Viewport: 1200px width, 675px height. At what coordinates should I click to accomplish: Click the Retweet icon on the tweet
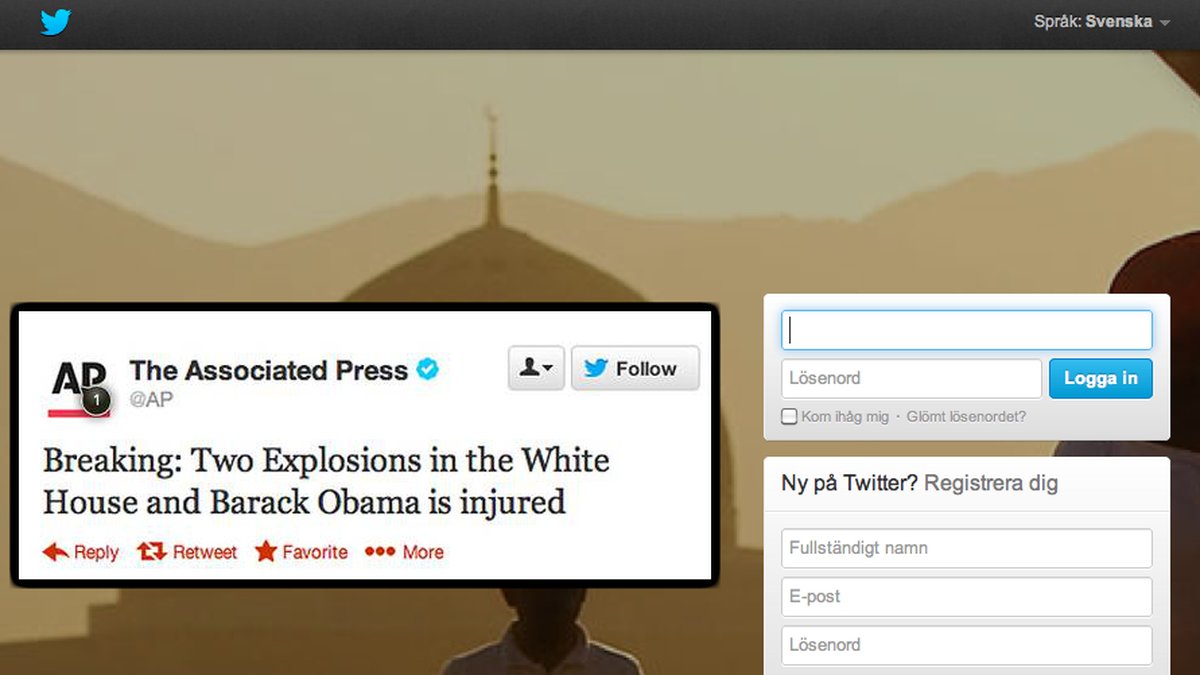point(152,552)
